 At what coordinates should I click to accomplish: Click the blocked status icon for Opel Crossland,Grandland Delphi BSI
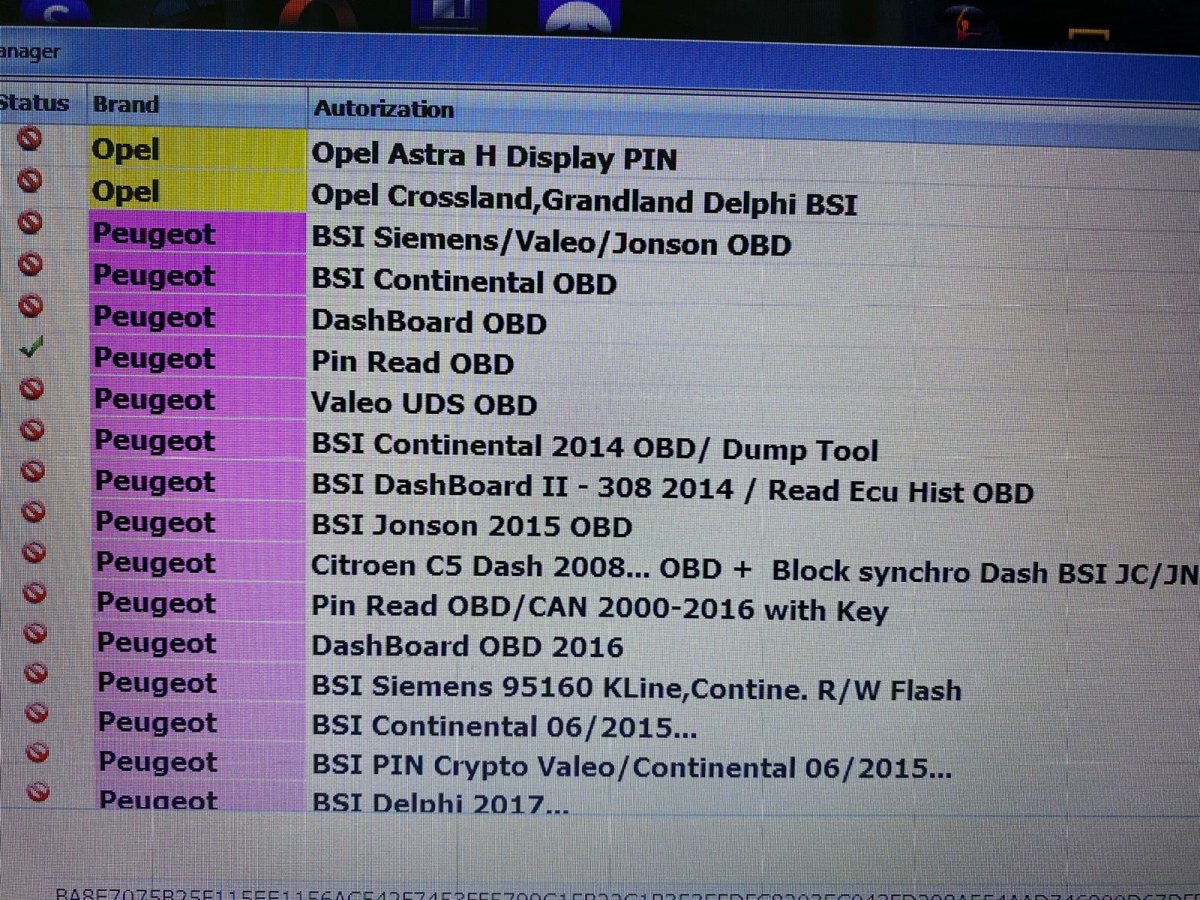[30, 181]
